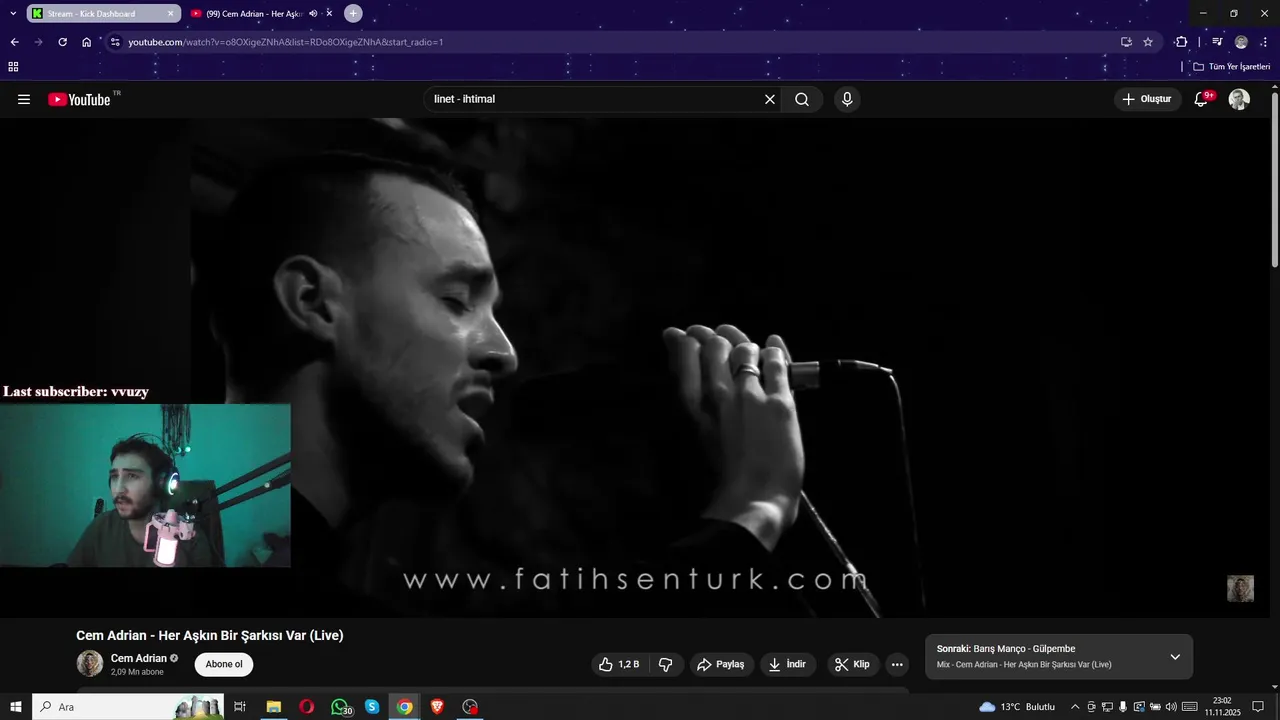Install app icon in the address bar
The height and width of the screenshot is (720, 1280).
pyautogui.click(x=1126, y=42)
